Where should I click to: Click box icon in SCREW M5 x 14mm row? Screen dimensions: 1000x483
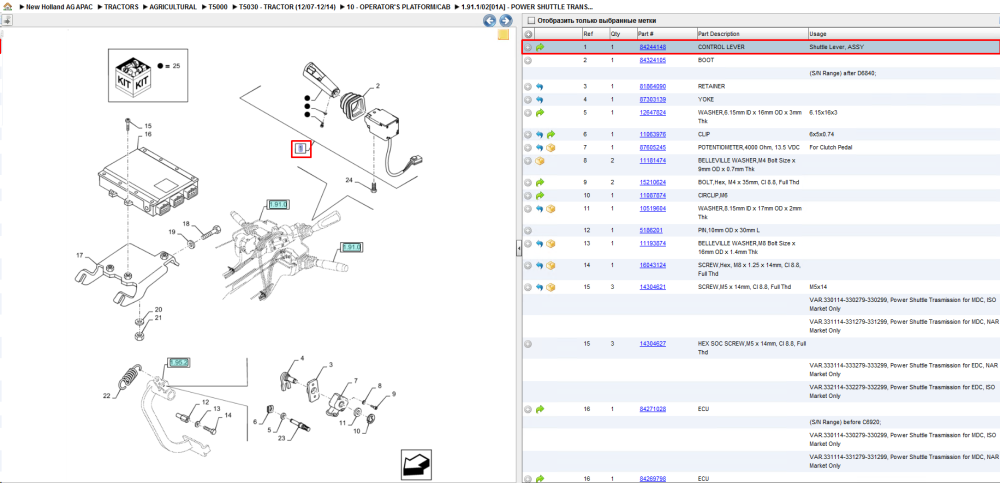(x=551, y=287)
